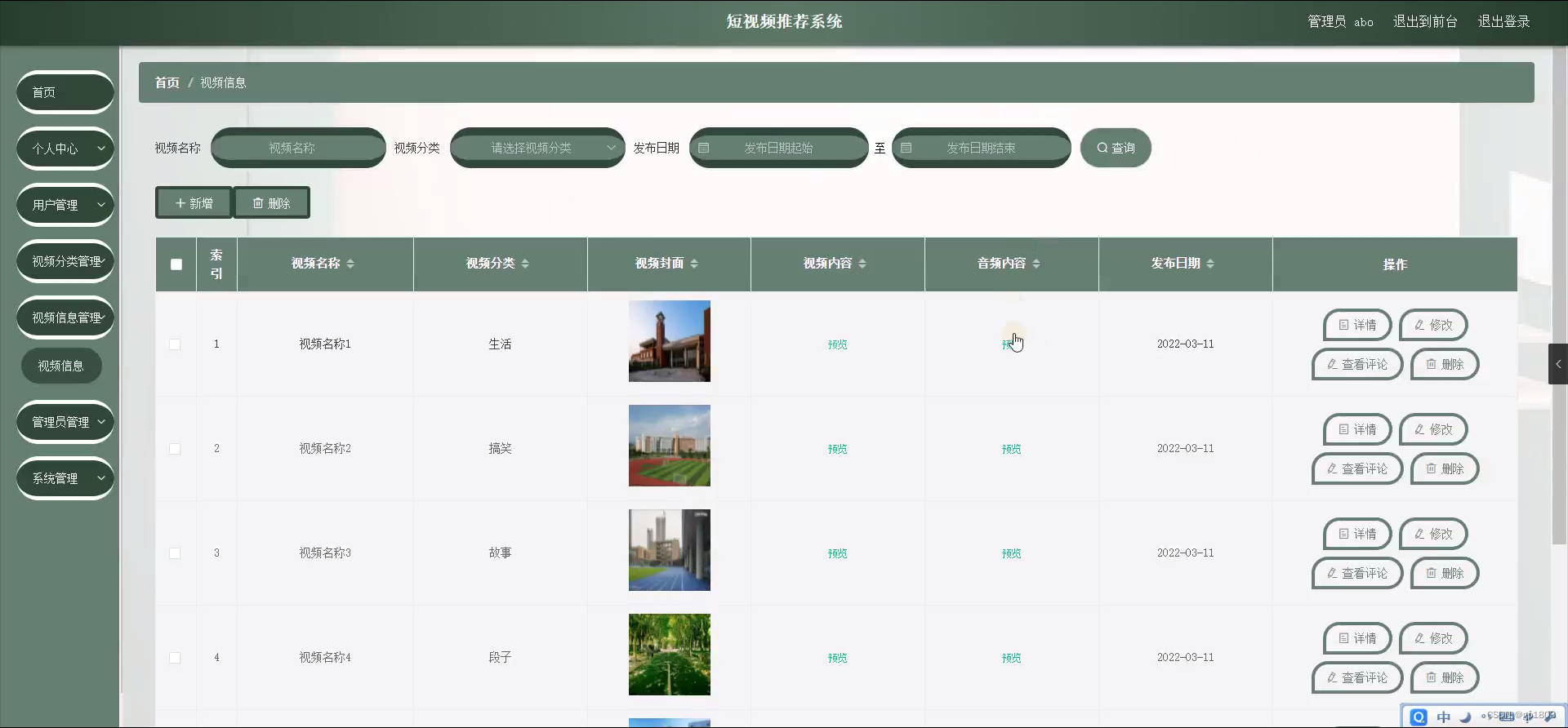Screen dimensions: 1568x728
Task: Check the row checkbox for 视频名称2
Action: (175, 449)
